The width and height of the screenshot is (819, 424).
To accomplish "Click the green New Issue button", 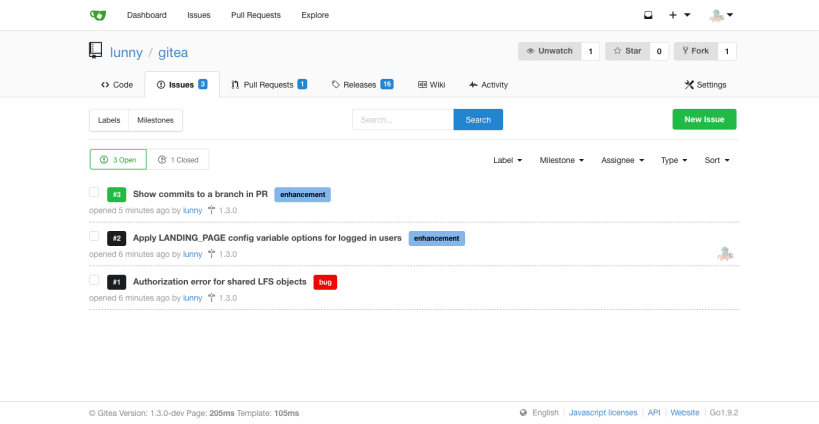I will pyautogui.click(x=704, y=119).
